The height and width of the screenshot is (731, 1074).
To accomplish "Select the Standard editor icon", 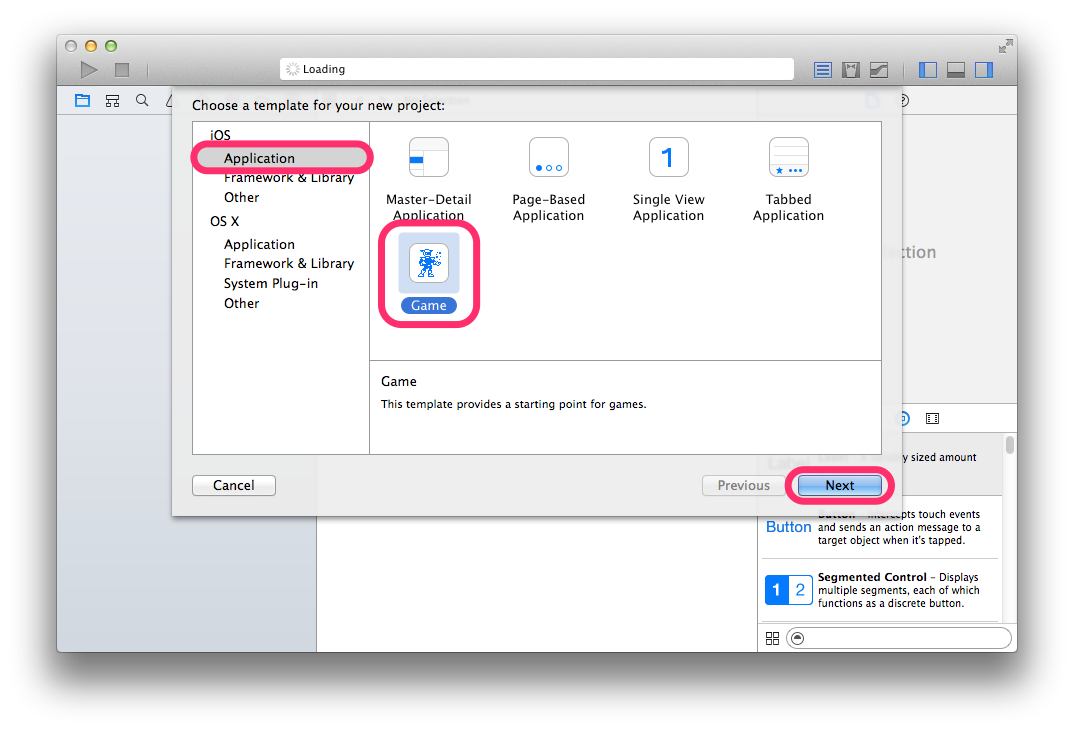I will [823, 70].
